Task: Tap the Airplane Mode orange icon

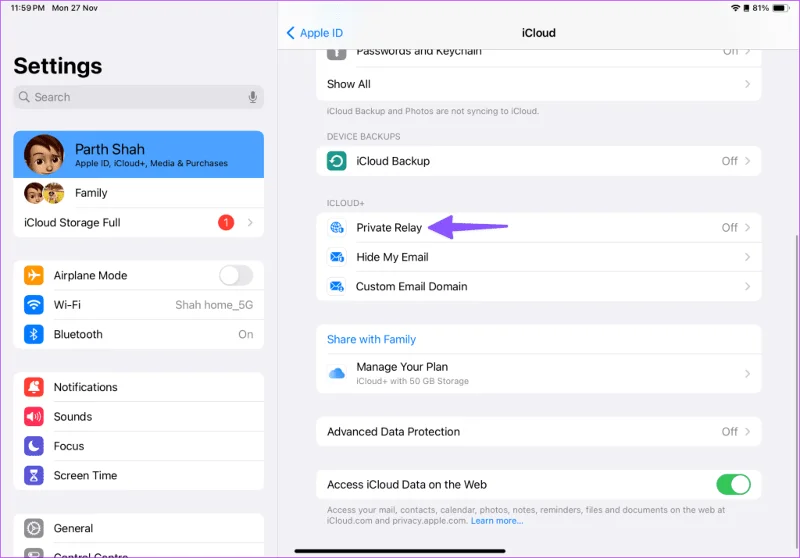Action: coord(34,275)
